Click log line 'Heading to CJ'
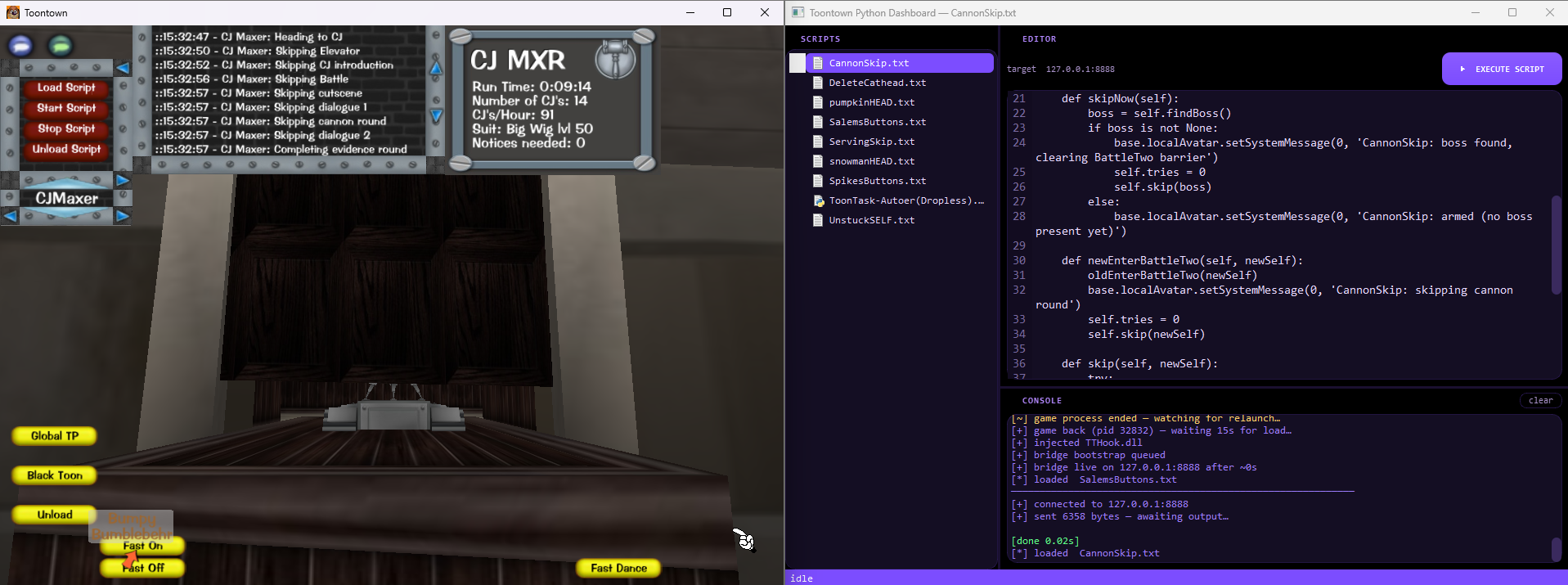 click(x=249, y=37)
